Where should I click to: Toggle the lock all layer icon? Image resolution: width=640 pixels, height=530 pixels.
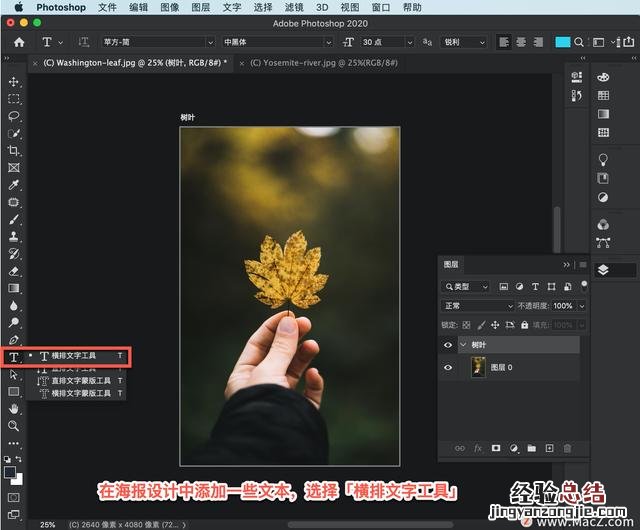(x=525, y=325)
